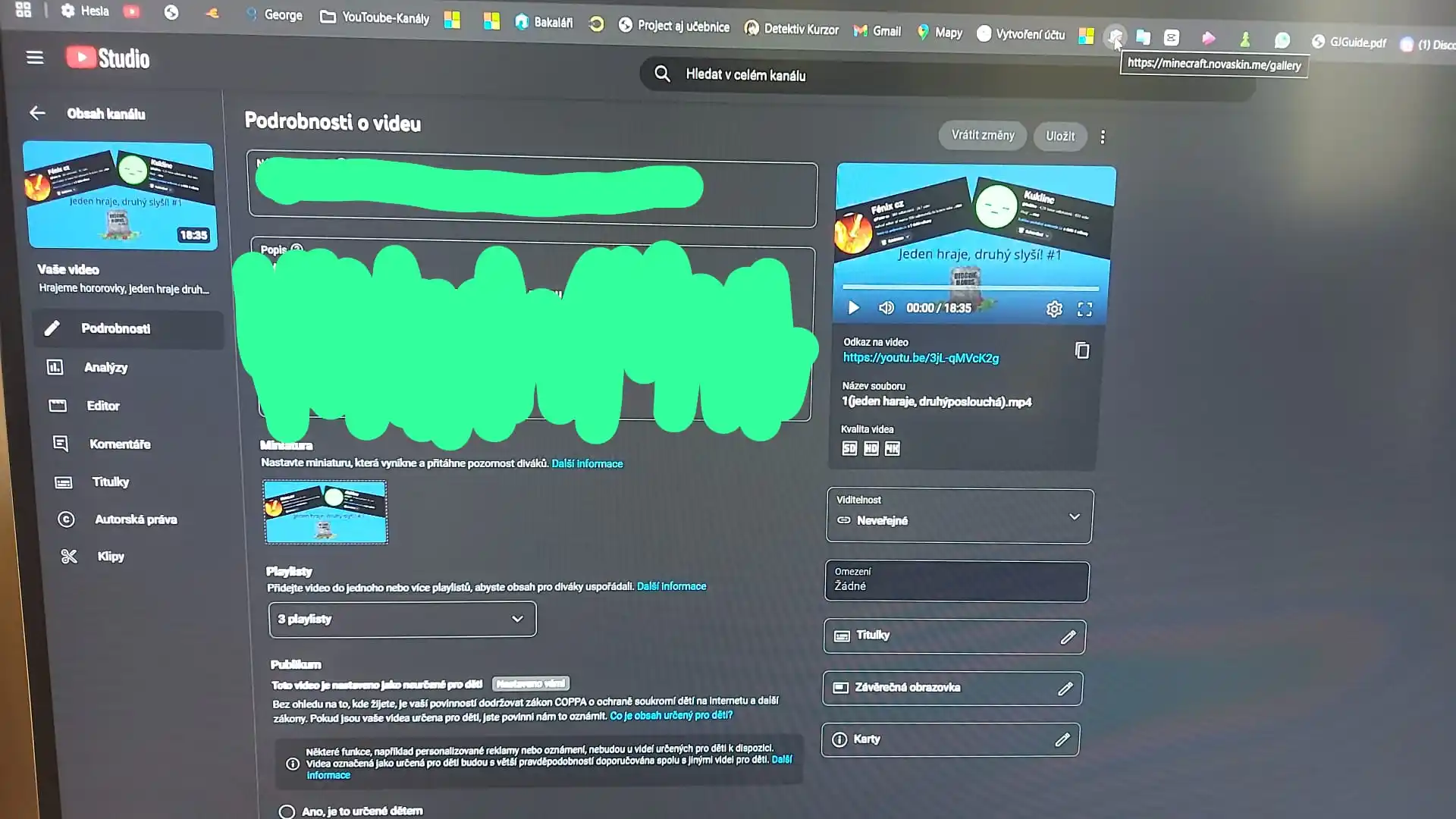The image size is (1456, 819).
Task: Edit Titulky with pencil icon
Action: (x=1068, y=638)
